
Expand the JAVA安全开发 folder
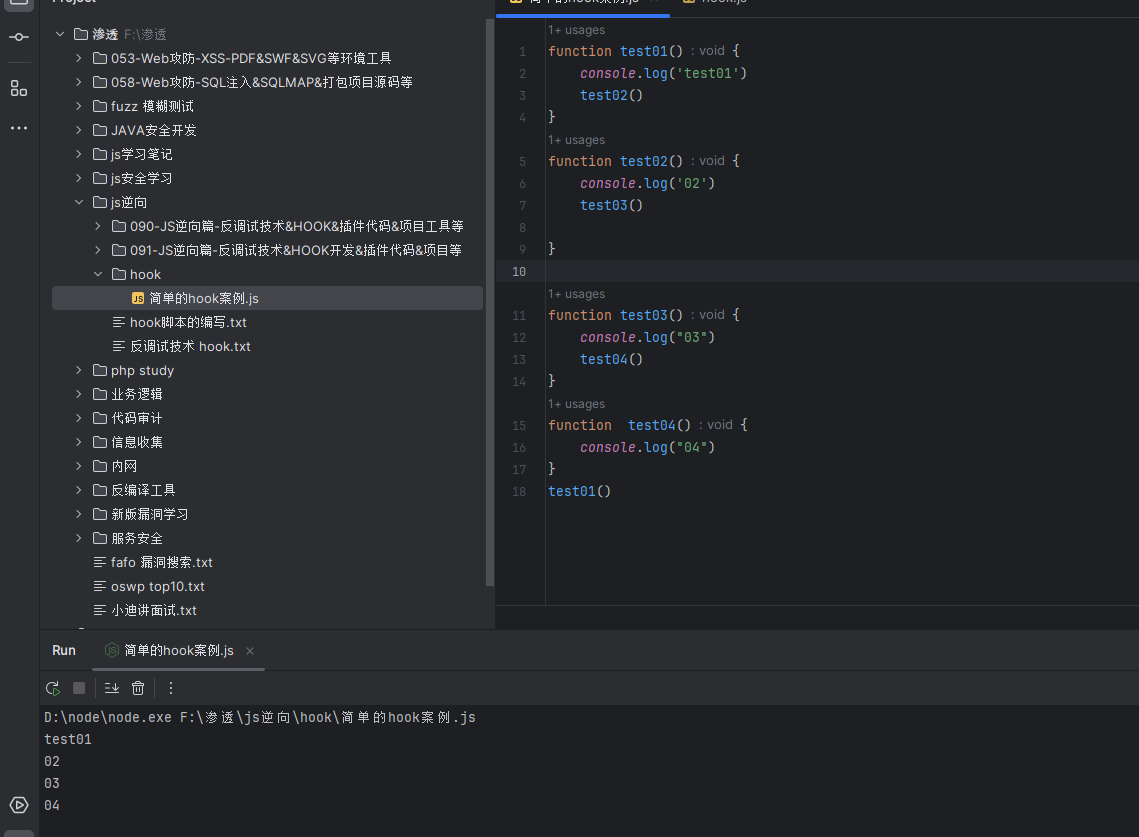79,130
